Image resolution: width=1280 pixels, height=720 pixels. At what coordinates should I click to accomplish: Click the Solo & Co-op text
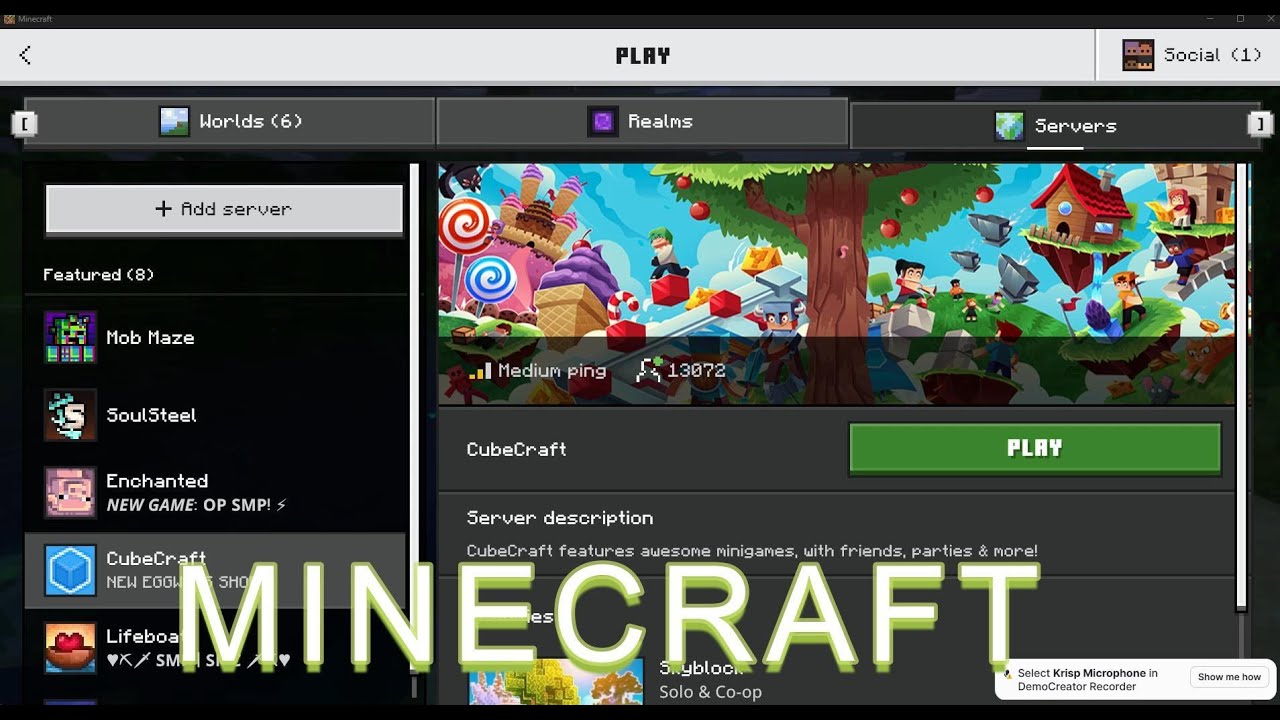pyautogui.click(x=710, y=692)
